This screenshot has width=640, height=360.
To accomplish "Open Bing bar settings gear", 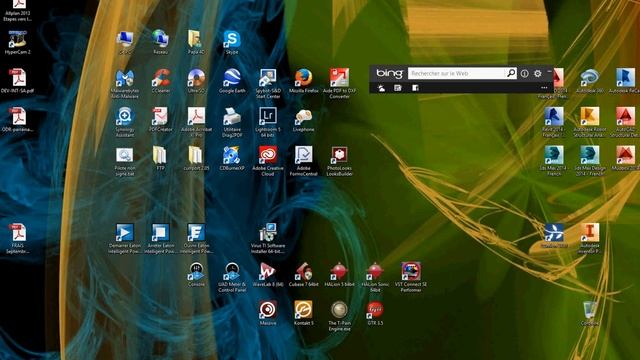I will (538, 74).
